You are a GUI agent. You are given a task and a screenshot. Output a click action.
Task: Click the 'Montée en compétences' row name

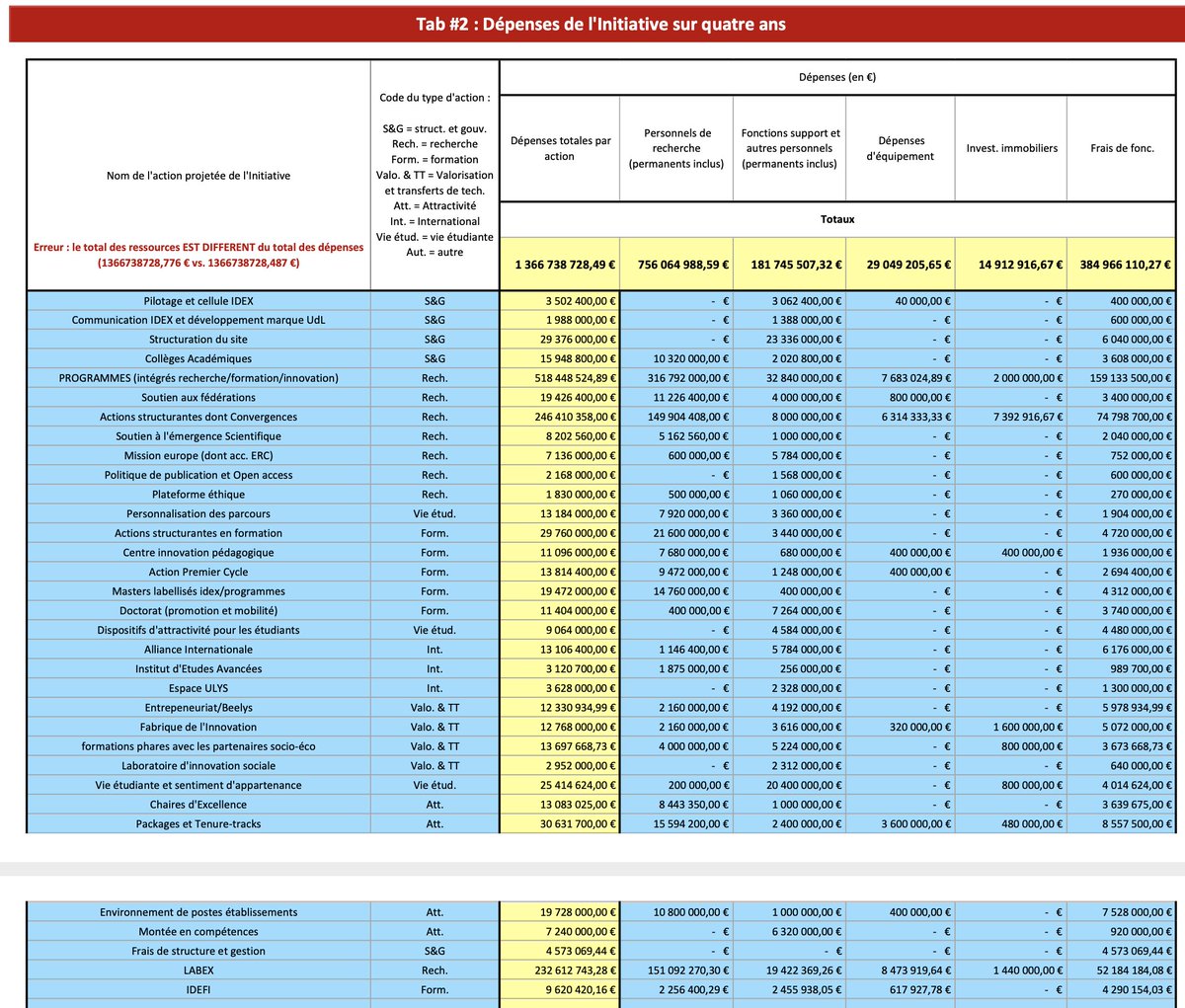tap(198, 932)
